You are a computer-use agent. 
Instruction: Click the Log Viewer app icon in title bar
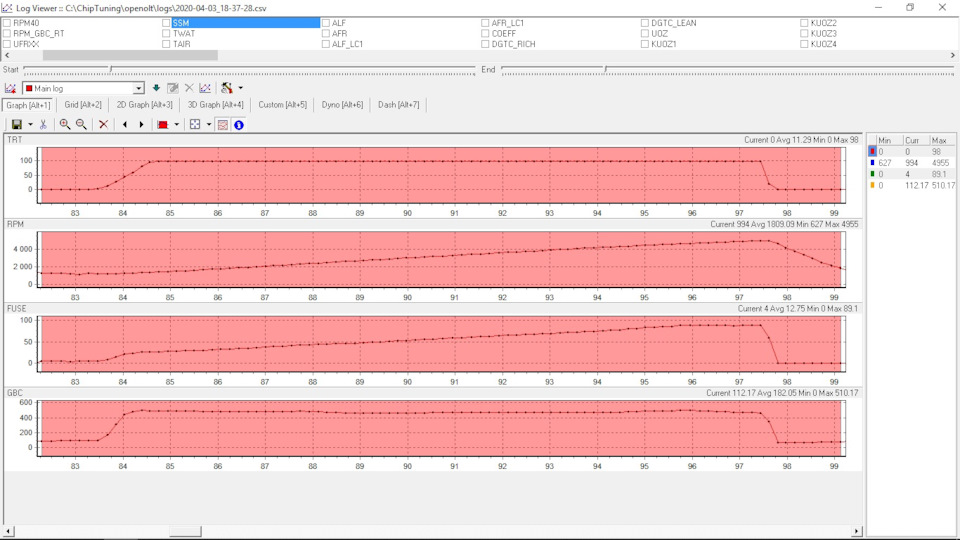point(7,8)
